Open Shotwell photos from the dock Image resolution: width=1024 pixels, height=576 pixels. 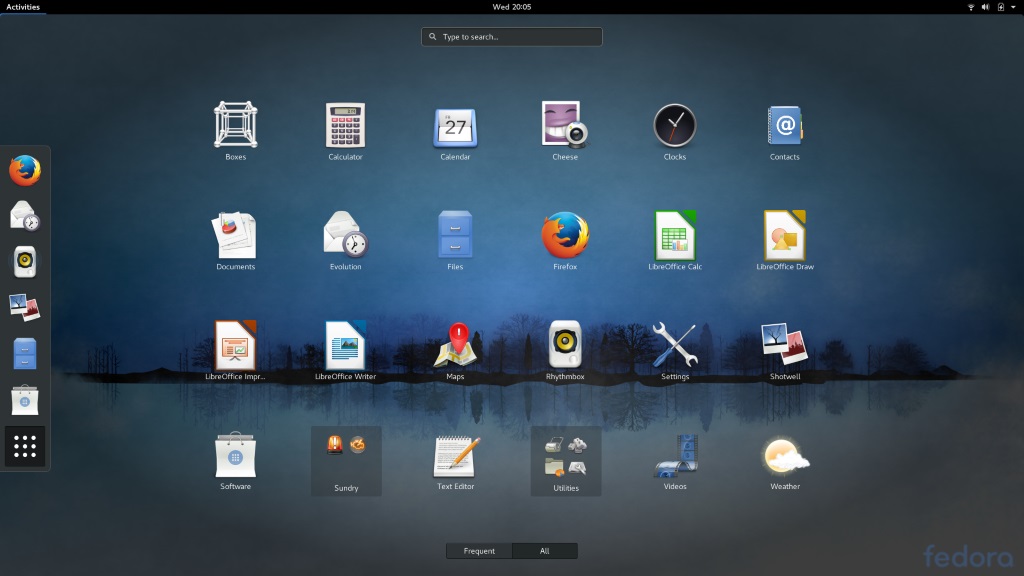click(x=25, y=307)
